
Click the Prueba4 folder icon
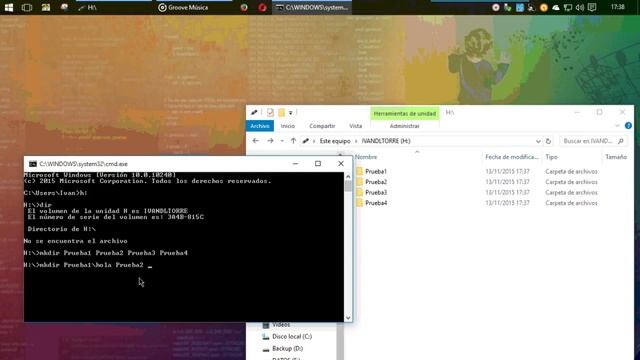point(359,203)
